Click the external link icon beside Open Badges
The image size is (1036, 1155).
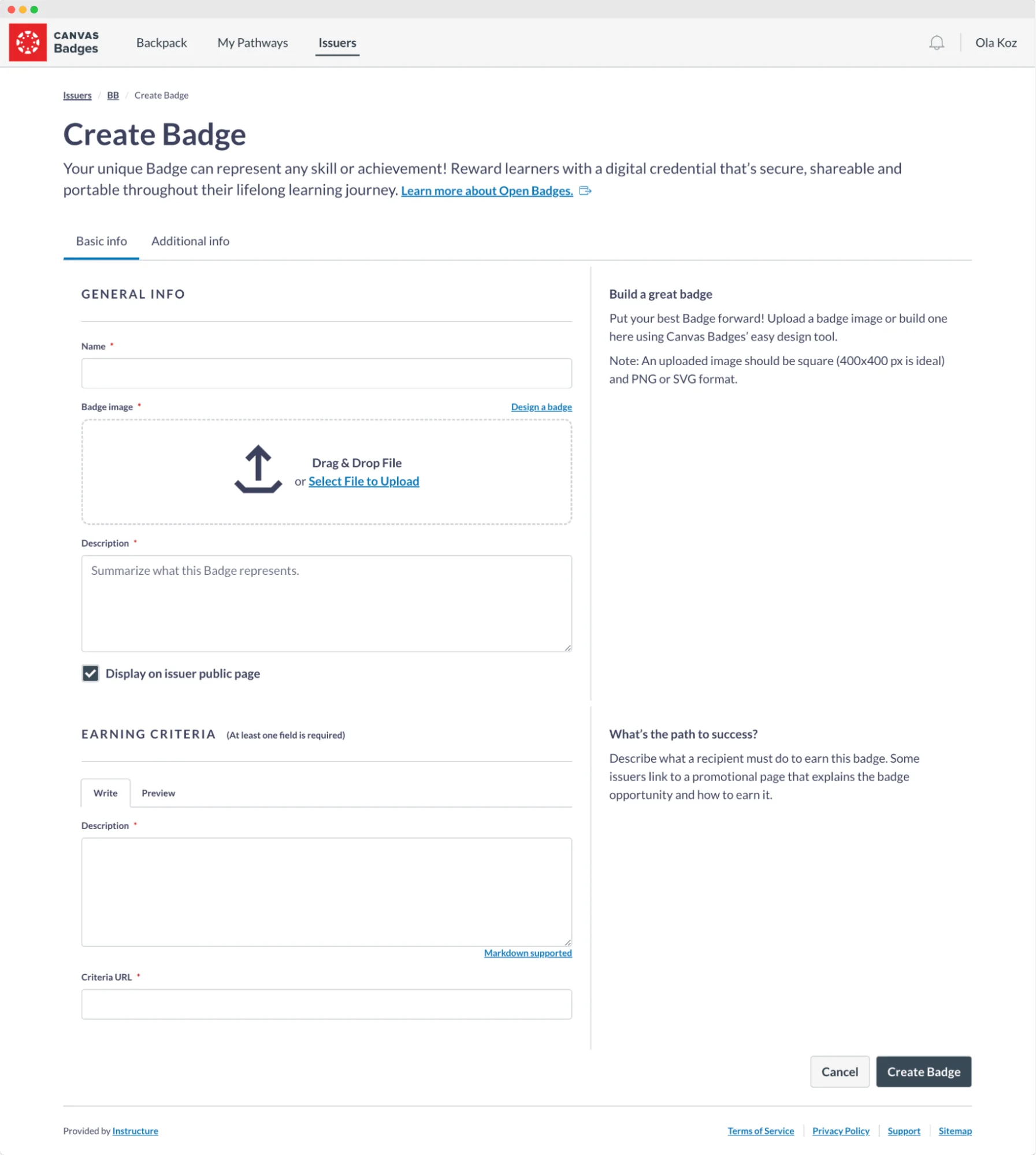tap(586, 191)
